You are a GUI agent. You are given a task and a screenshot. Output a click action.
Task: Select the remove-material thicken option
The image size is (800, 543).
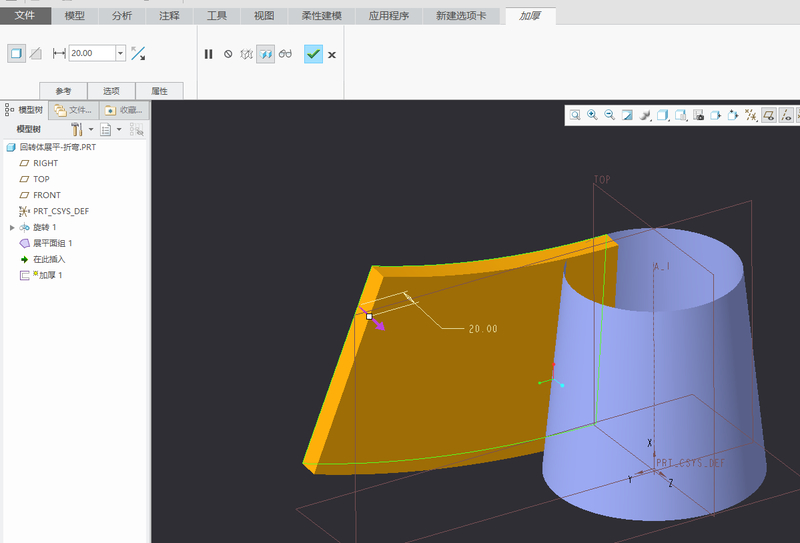36,54
